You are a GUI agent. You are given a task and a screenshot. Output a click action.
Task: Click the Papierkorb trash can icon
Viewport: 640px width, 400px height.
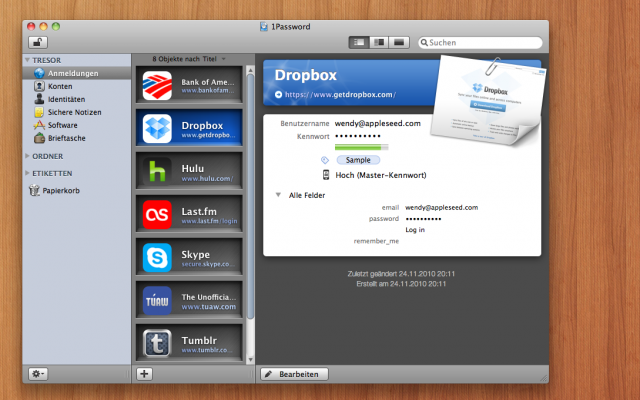tap(34, 190)
